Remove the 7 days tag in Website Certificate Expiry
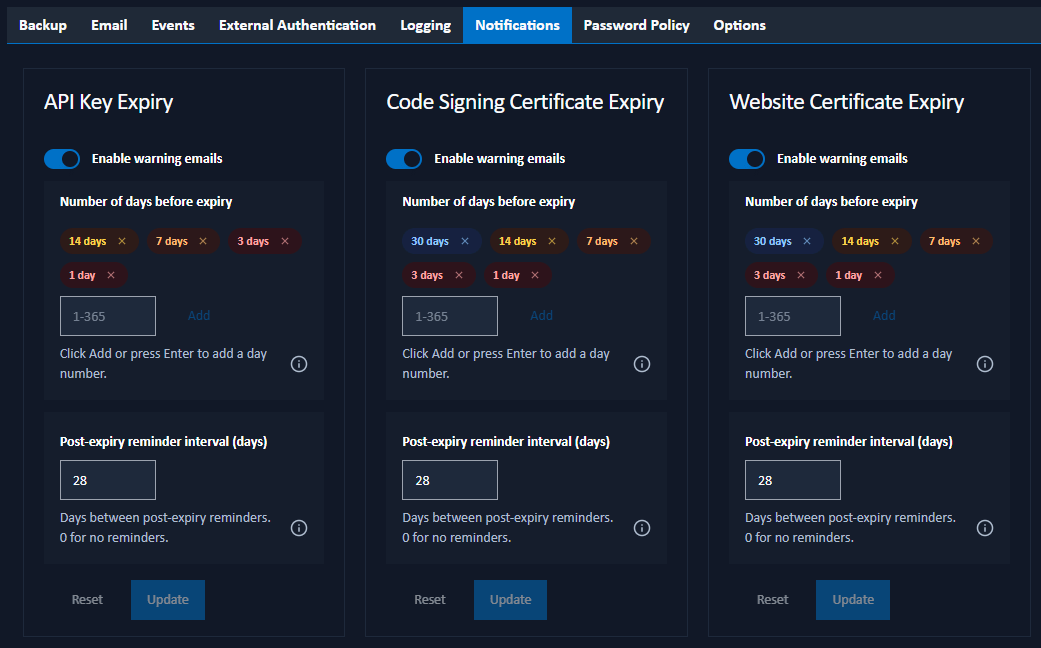 (x=976, y=241)
